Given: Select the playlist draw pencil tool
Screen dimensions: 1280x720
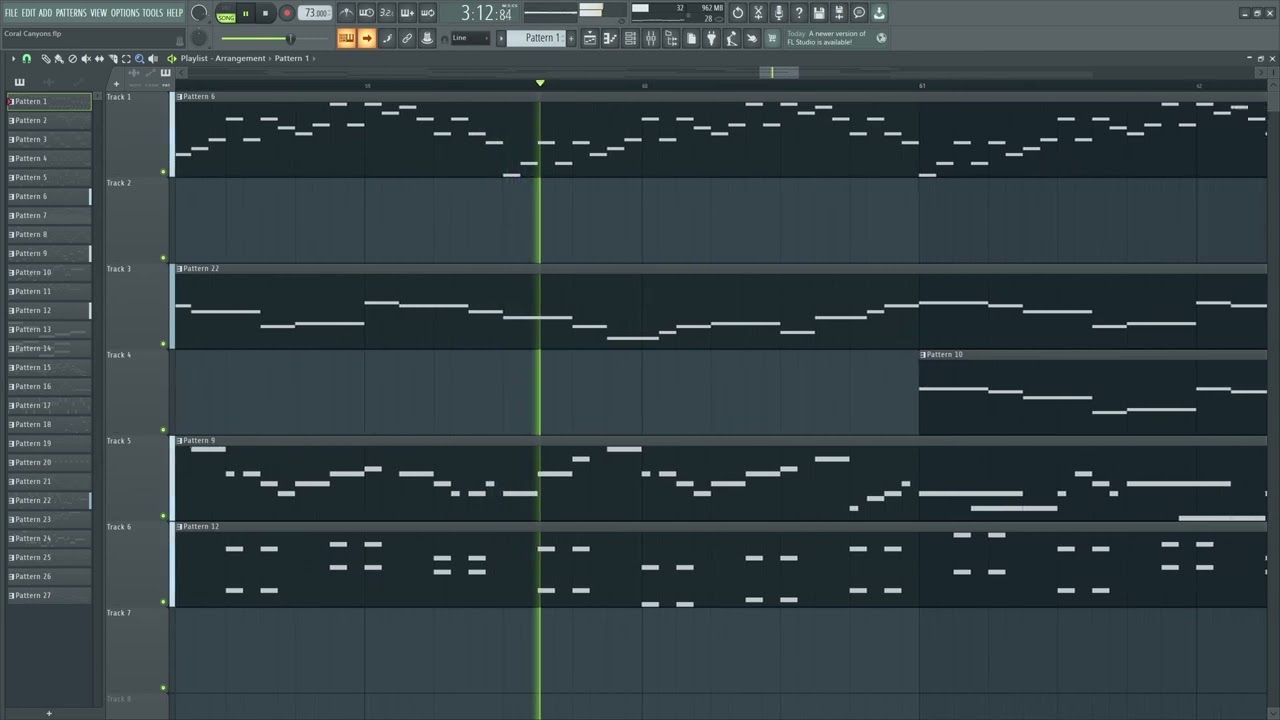Looking at the screenshot, I should pos(45,59).
